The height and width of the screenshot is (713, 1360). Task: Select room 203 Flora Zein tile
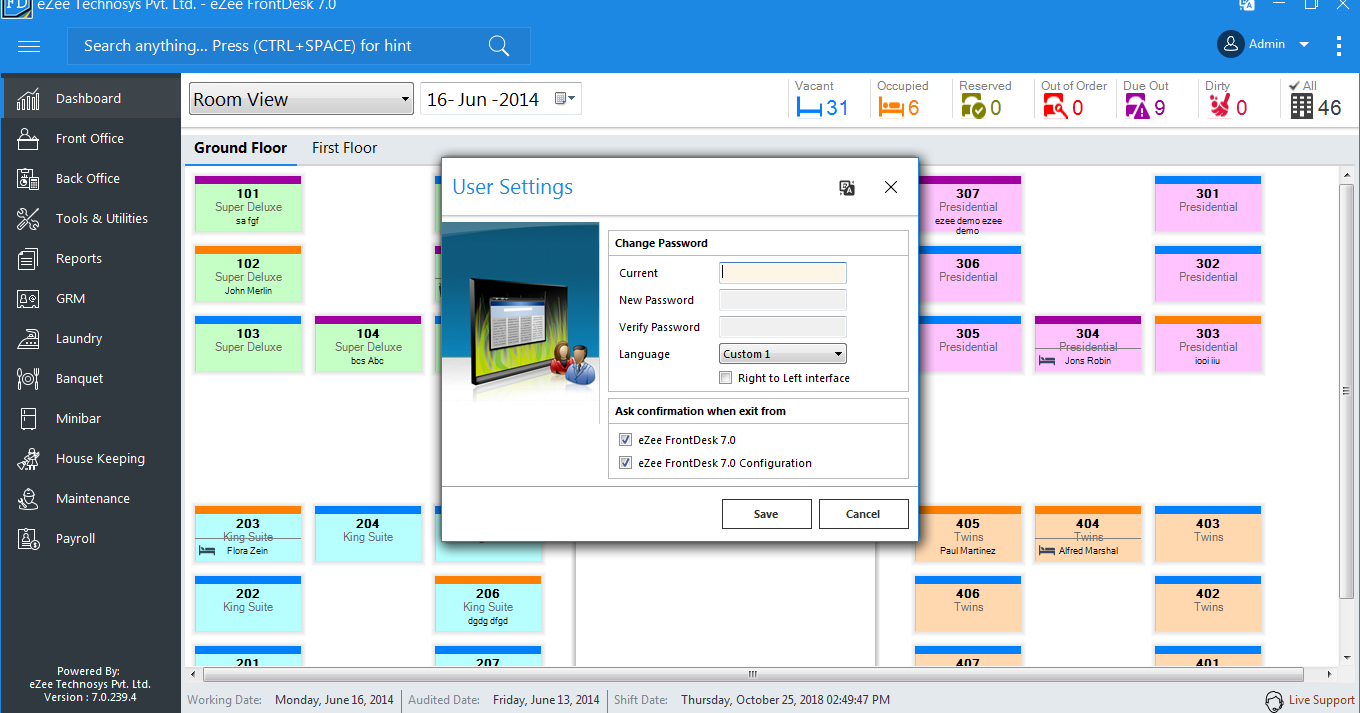tap(248, 534)
